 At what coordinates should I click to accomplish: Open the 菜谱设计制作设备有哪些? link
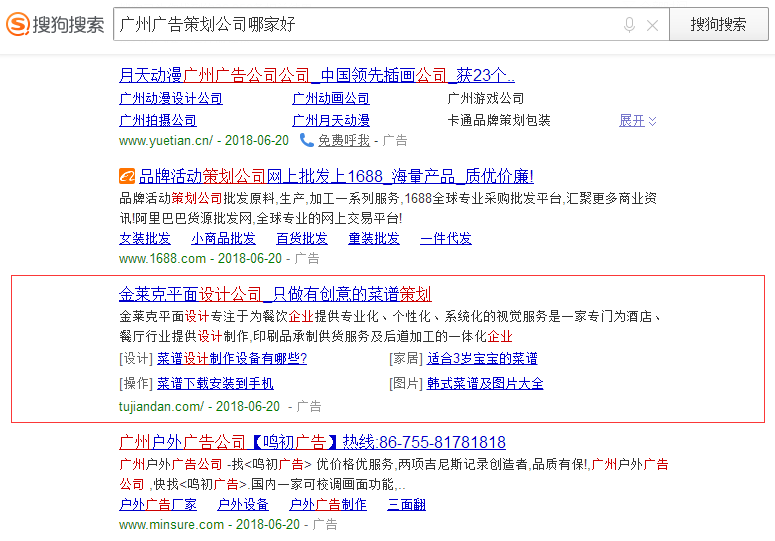(232, 358)
